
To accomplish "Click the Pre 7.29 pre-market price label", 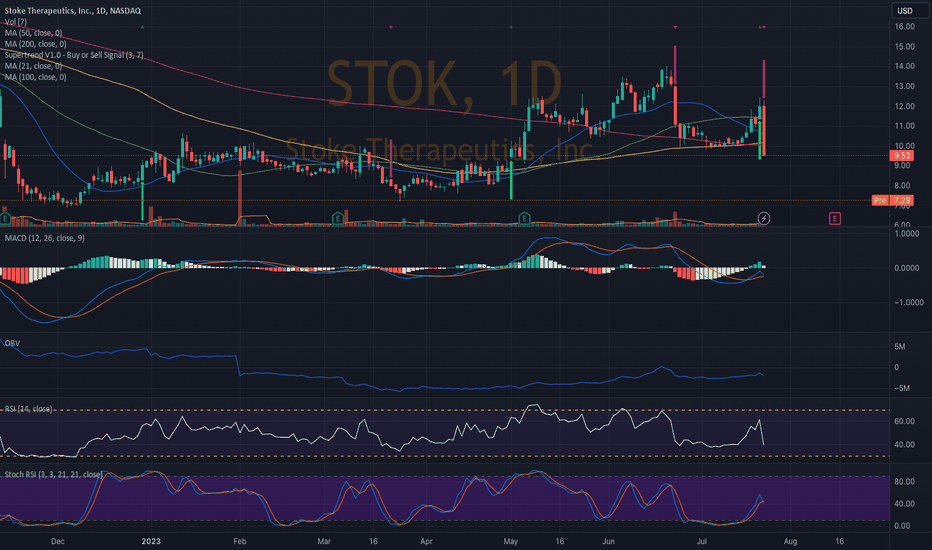I will click(893, 200).
